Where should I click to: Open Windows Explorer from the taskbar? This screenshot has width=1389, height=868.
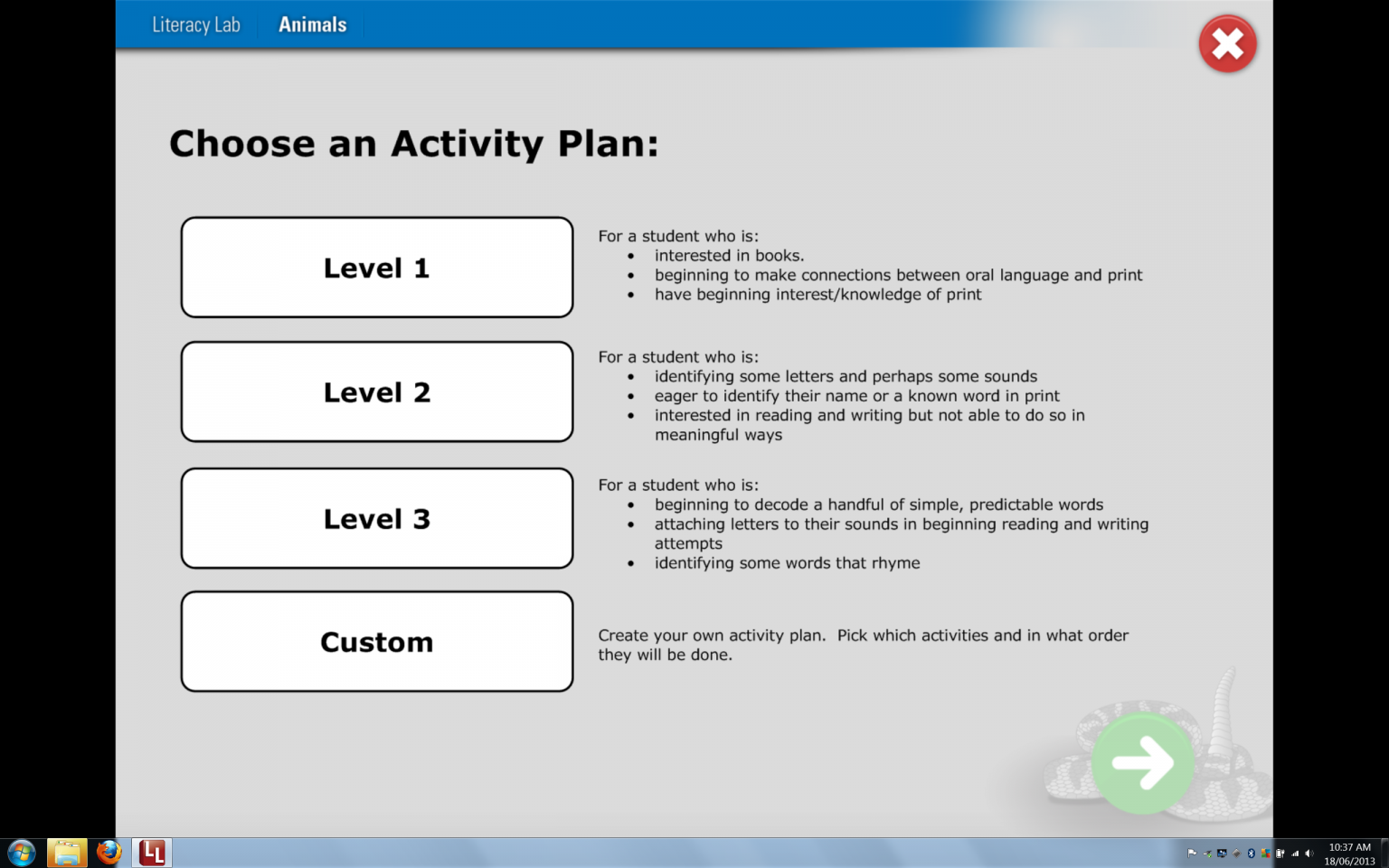(x=66, y=852)
